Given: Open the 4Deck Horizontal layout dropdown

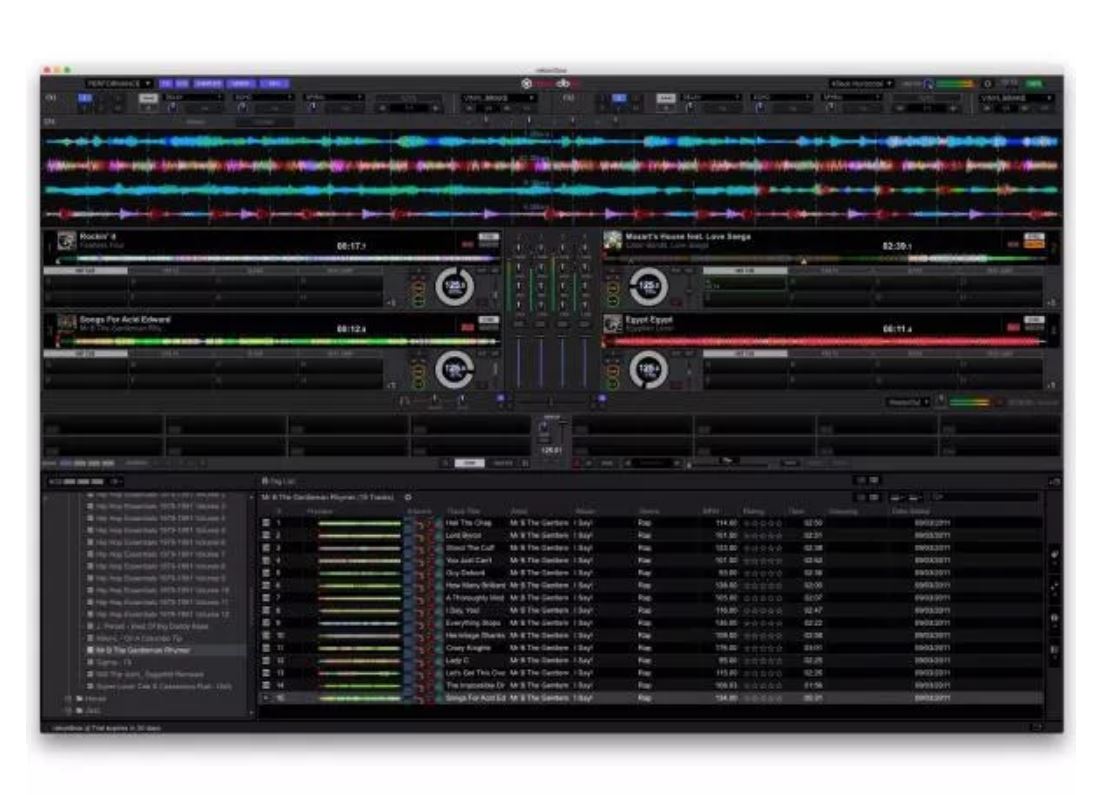Looking at the screenshot, I should tap(862, 84).
